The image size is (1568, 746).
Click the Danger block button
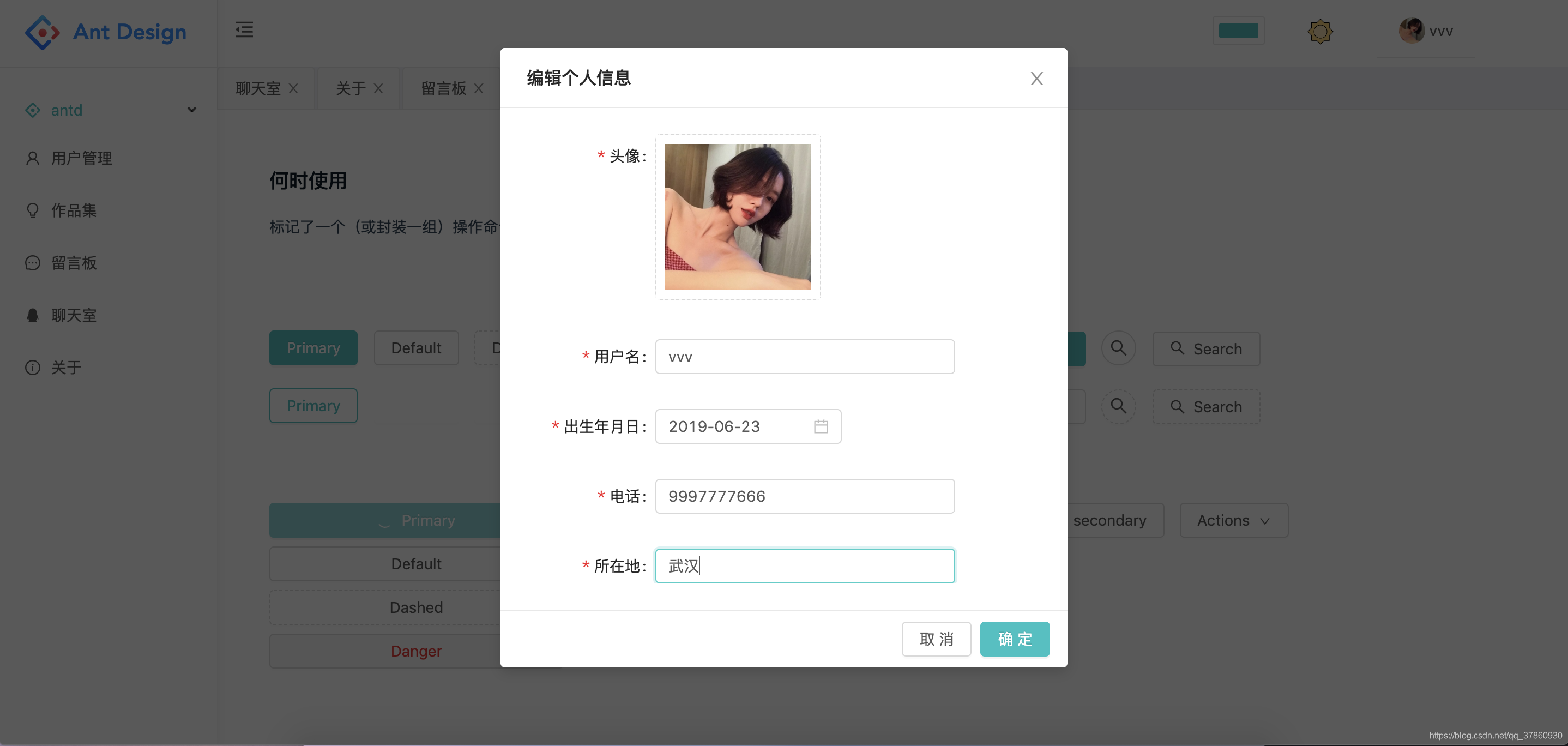pyautogui.click(x=385, y=651)
